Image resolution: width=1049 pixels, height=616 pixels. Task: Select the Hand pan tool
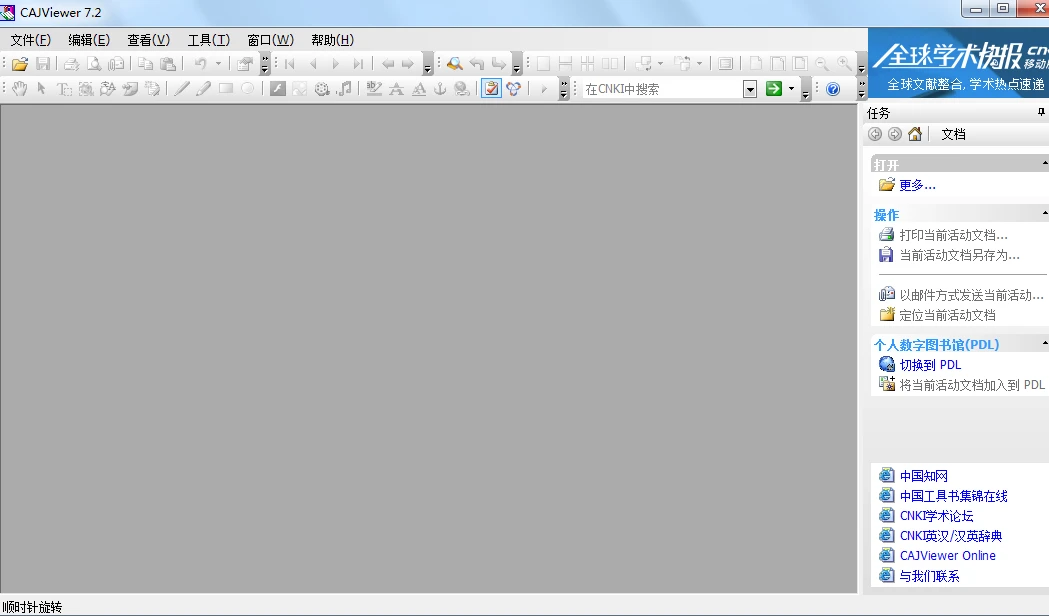(19, 88)
